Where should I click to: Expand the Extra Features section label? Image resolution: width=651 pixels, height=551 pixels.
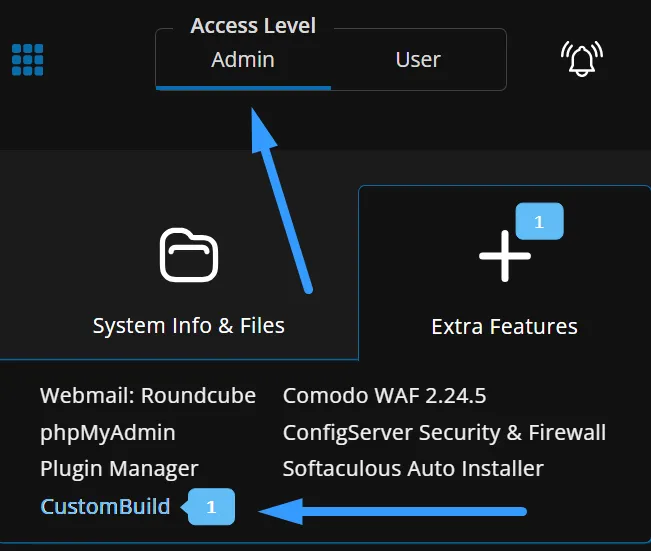click(x=504, y=327)
